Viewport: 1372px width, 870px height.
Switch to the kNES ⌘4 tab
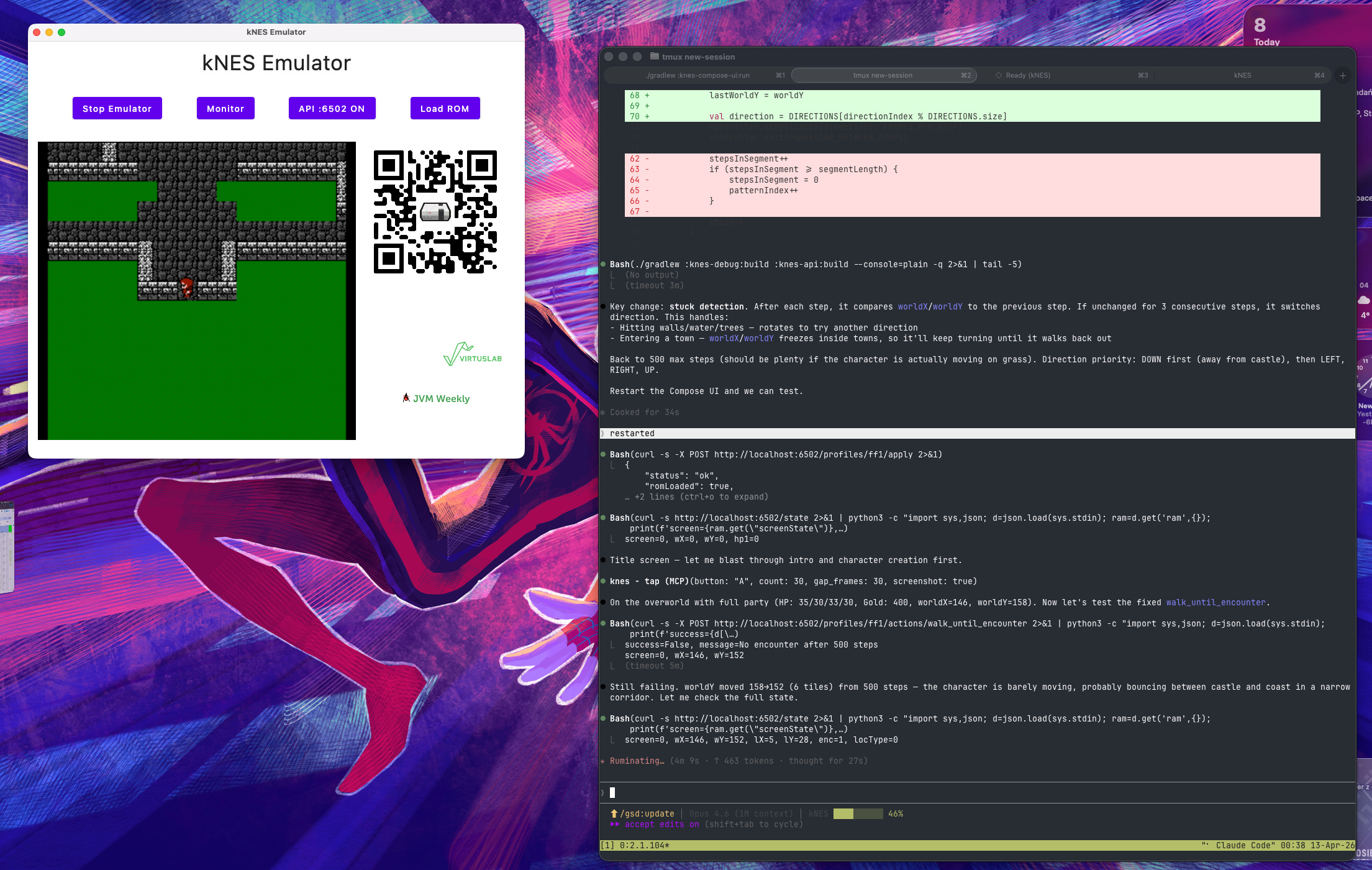(1242, 75)
